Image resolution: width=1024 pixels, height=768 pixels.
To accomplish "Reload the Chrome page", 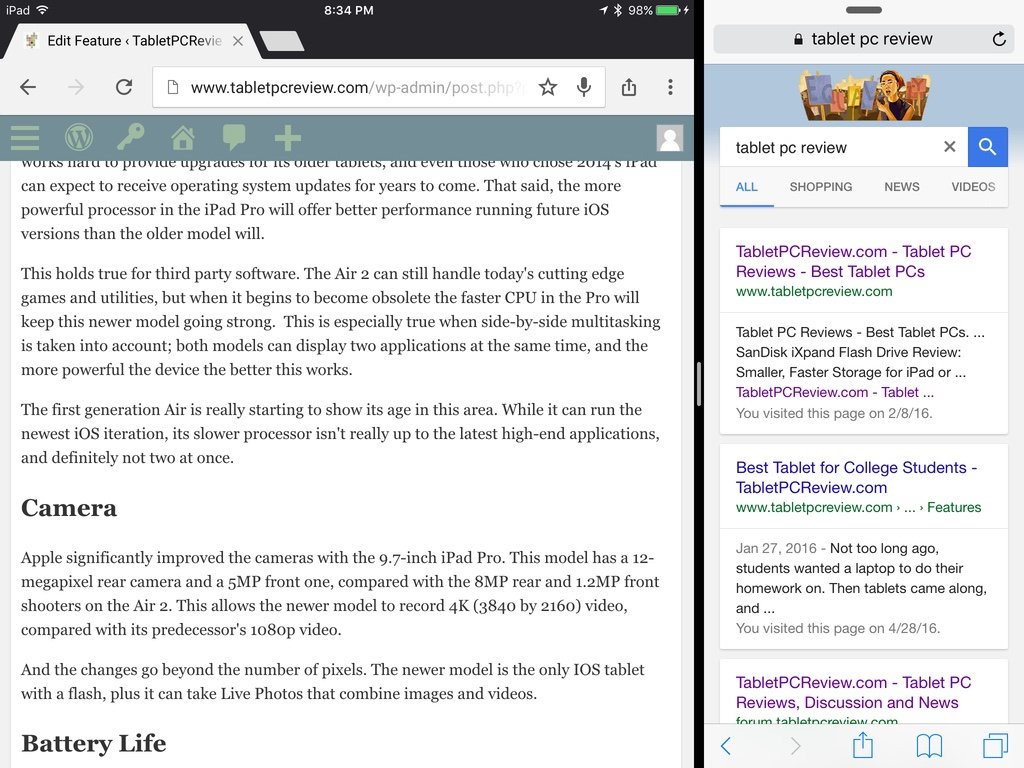I will pos(124,87).
